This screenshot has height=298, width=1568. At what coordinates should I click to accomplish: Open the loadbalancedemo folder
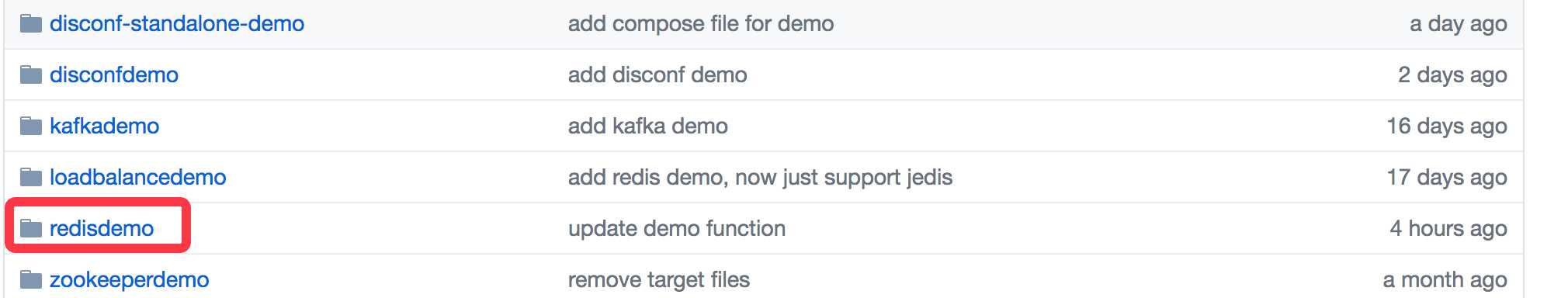point(138,178)
